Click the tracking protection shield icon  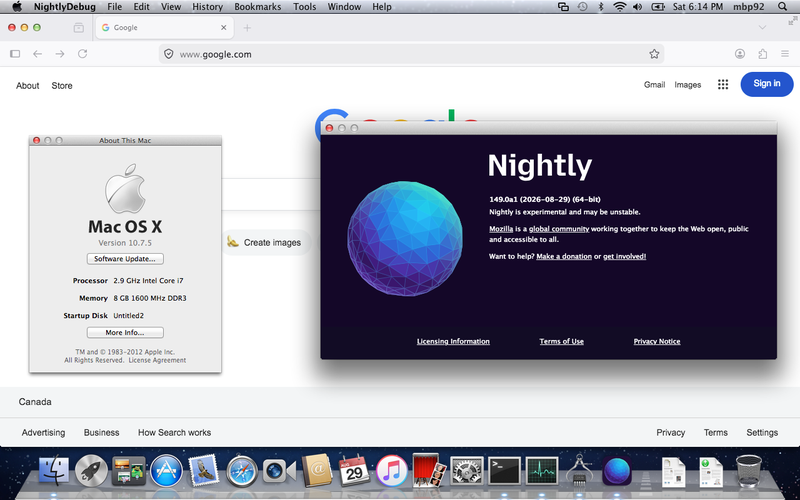pos(169,54)
